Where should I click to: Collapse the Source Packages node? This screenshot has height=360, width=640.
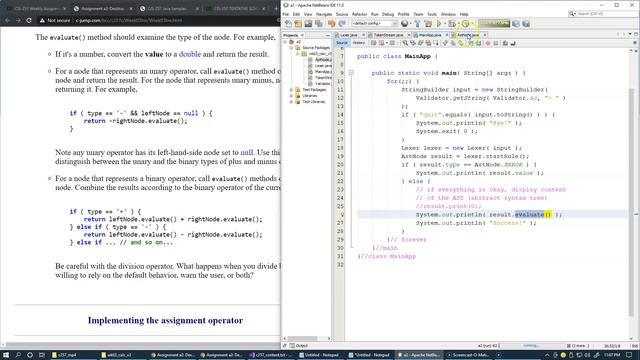pos(291,48)
